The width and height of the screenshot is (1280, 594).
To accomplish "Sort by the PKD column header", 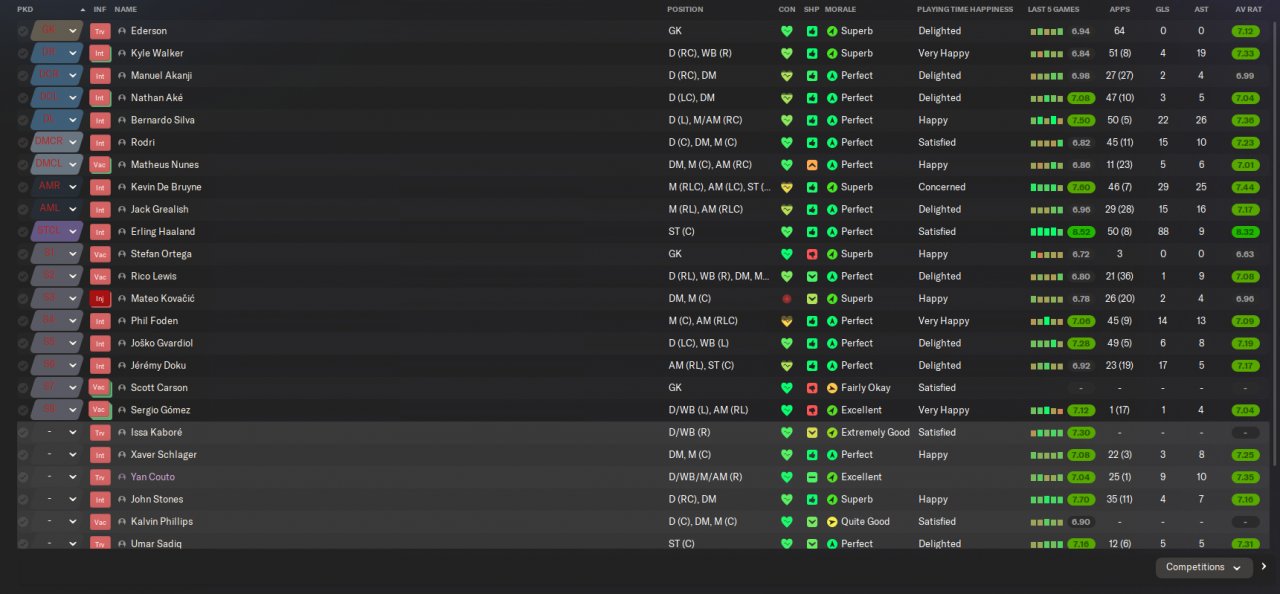I will [x=25, y=9].
